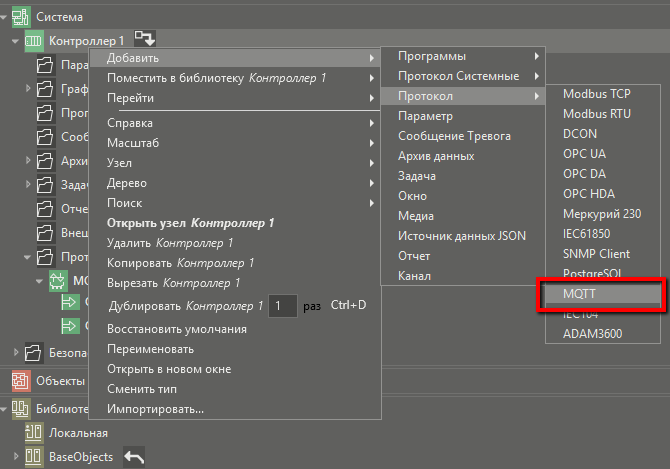This screenshot has height=469, width=670.
Task: Expand the BaseObjects library node
Action: [x=14, y=457]
